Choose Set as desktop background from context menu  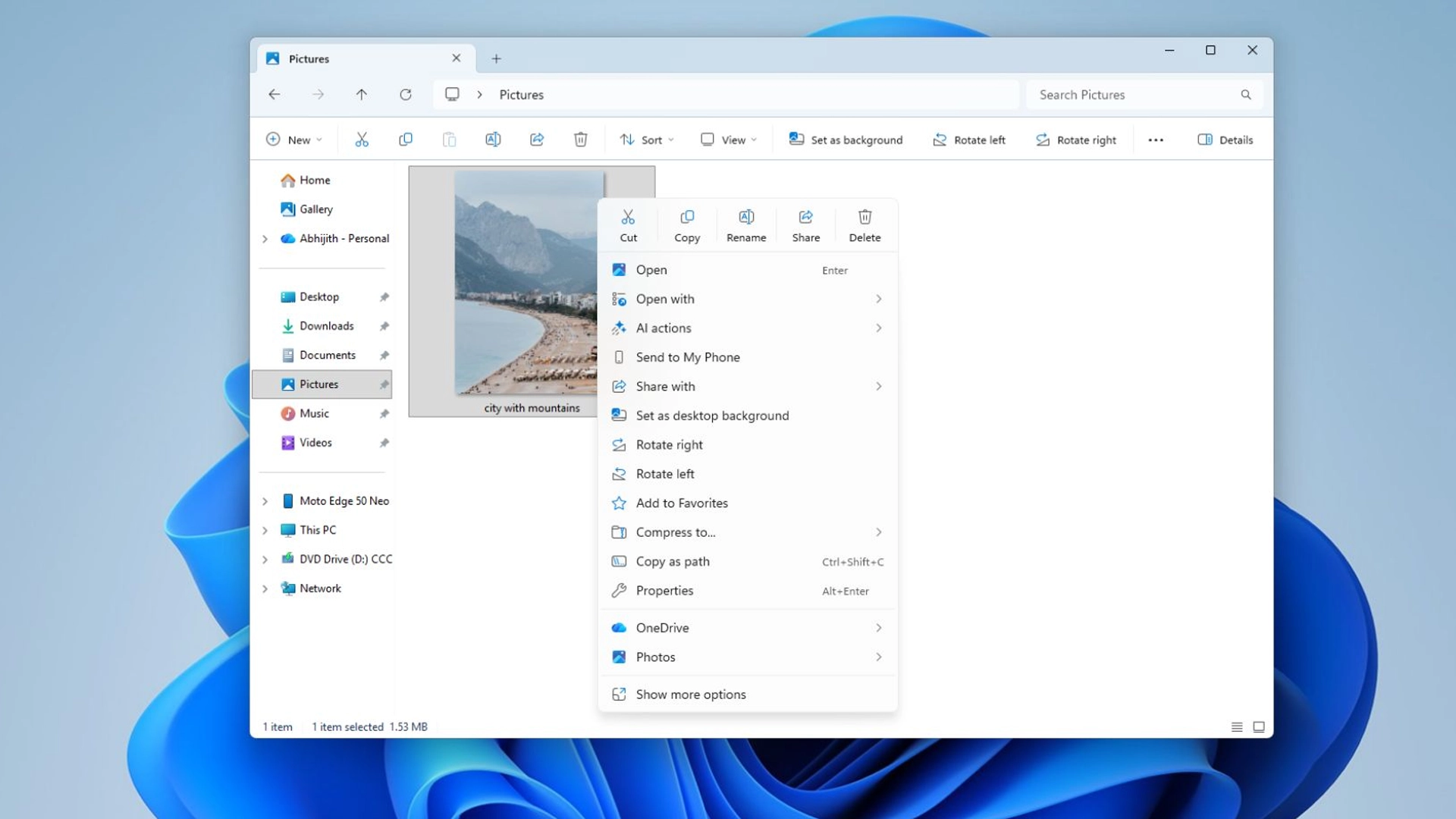coord(712,415)
